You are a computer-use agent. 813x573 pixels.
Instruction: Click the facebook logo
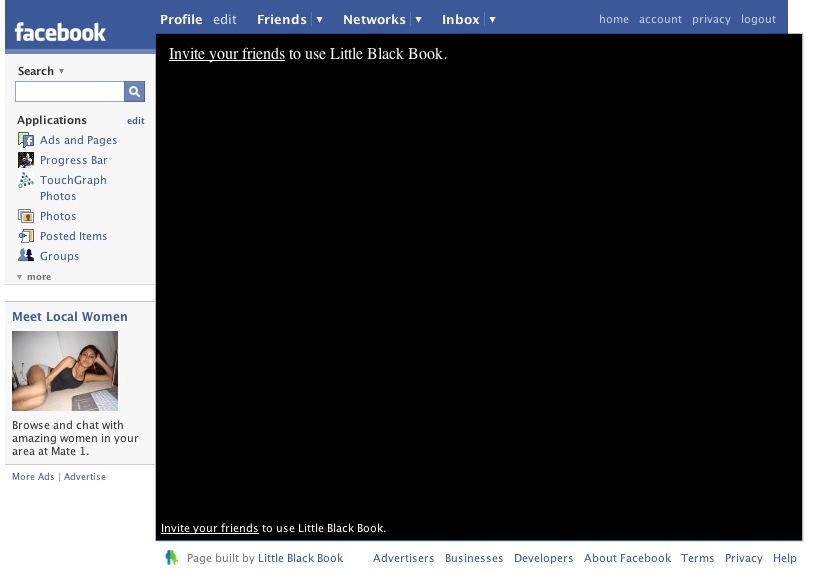coord(60,32)
